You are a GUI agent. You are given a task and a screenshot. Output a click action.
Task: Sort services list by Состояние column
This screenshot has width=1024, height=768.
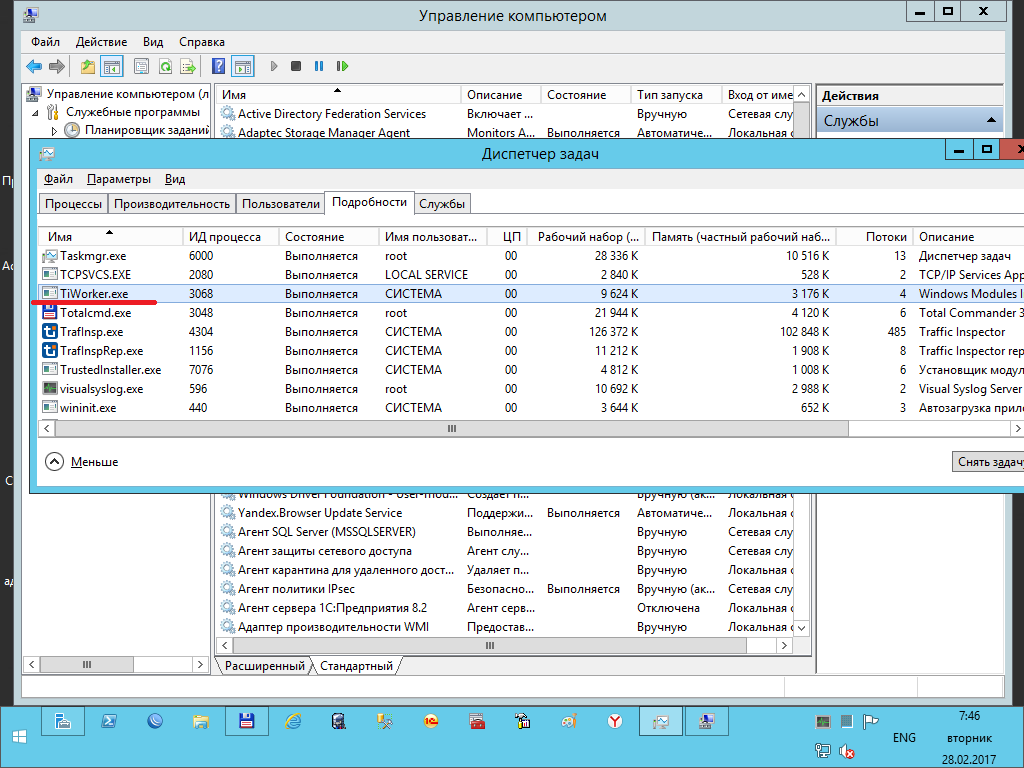coord(585,95)
